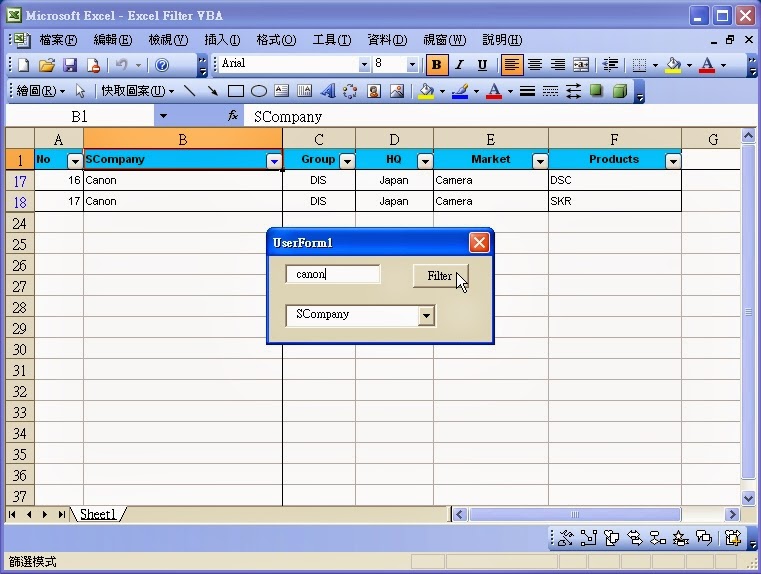Open the 檢視(V) View menu
This screenshot has height=574, width=761.
[168, 40]
